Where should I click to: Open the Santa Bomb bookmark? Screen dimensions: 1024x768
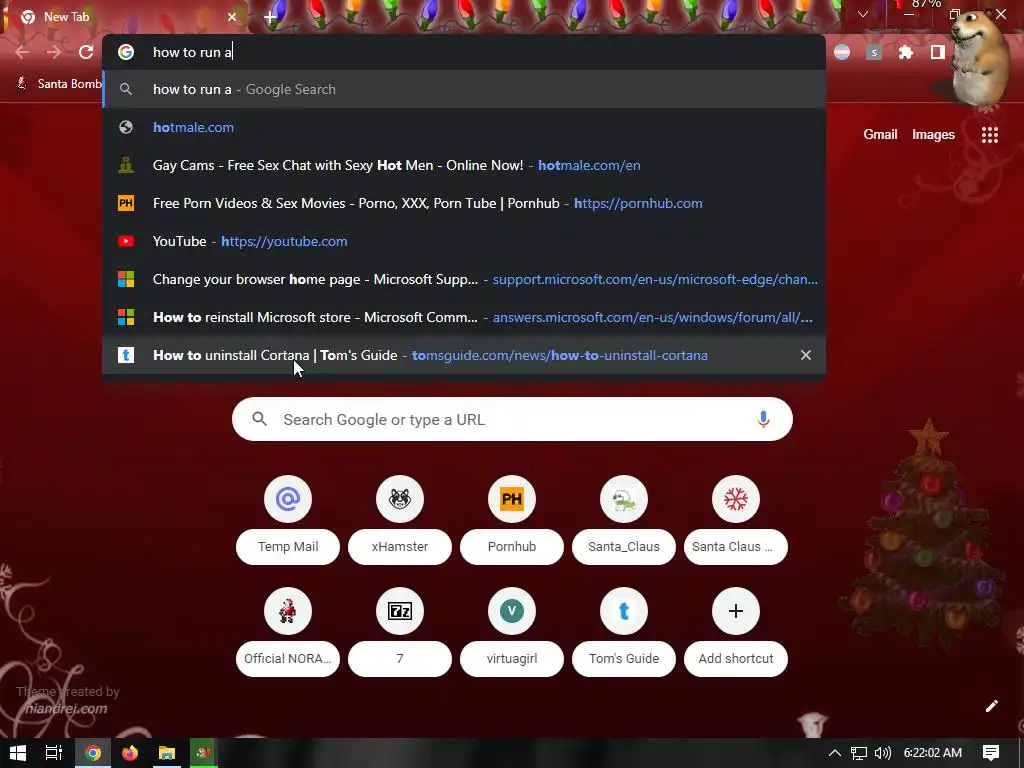[59, 84]
